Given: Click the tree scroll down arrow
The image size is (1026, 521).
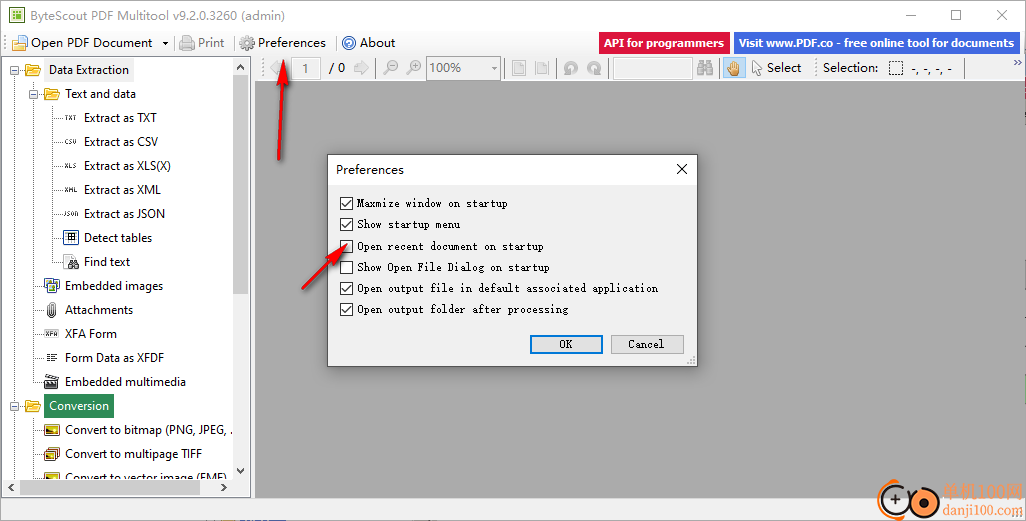Looking at the screenshot, I should pyautogui.click(x=240, y=471).
